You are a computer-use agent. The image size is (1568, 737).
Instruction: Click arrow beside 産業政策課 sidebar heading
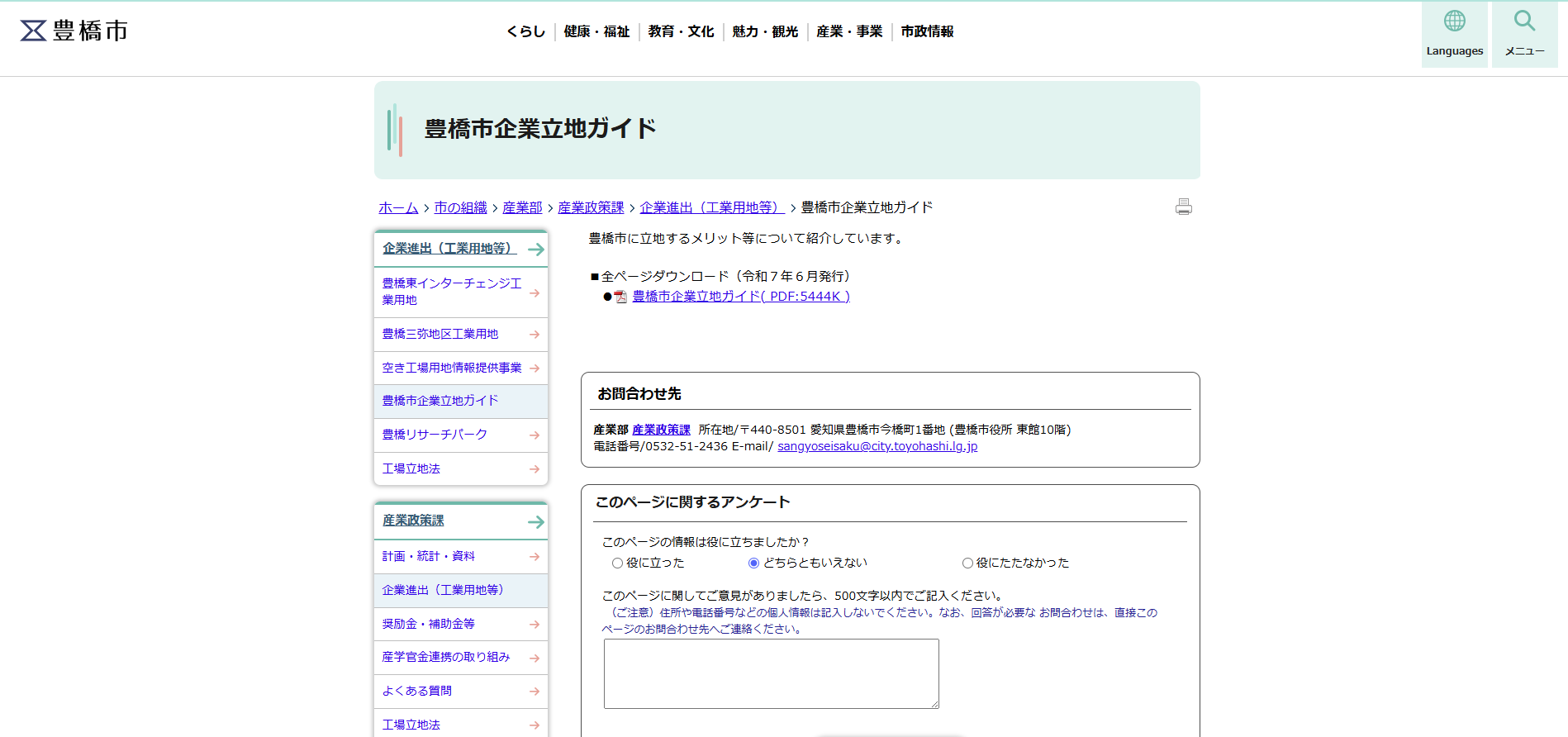coord(536,521)
